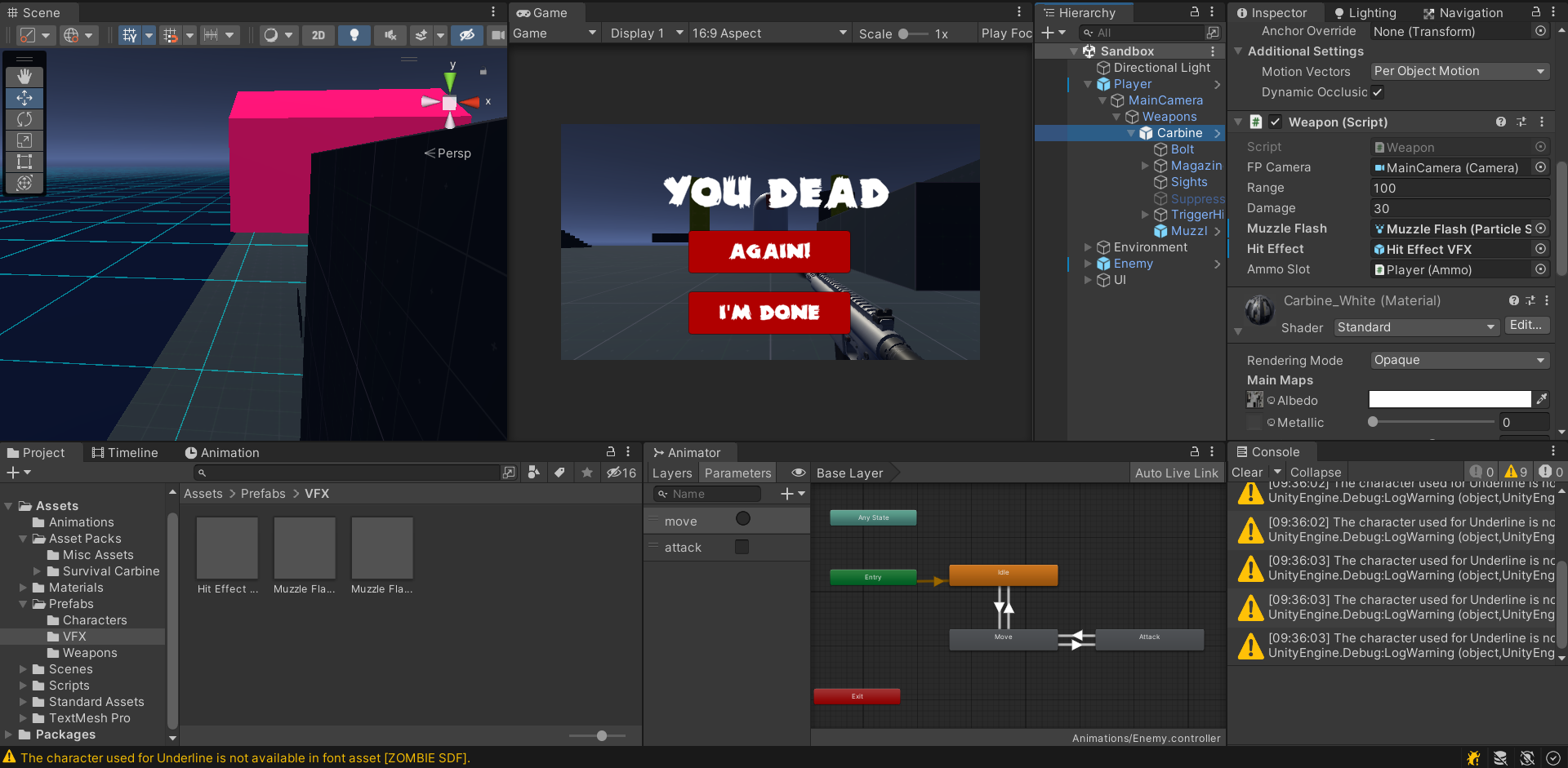1568x768 pixels.
Task: Toggle favorites star in Project panel
Action: tap(586, 473)
